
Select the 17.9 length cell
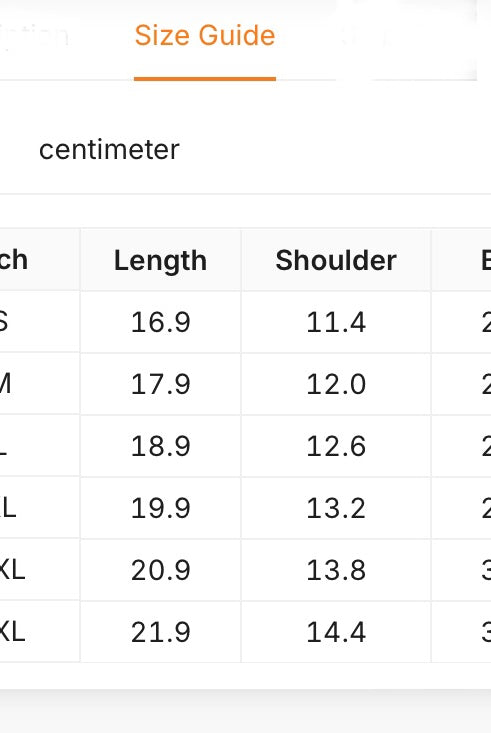pos(160,384)
